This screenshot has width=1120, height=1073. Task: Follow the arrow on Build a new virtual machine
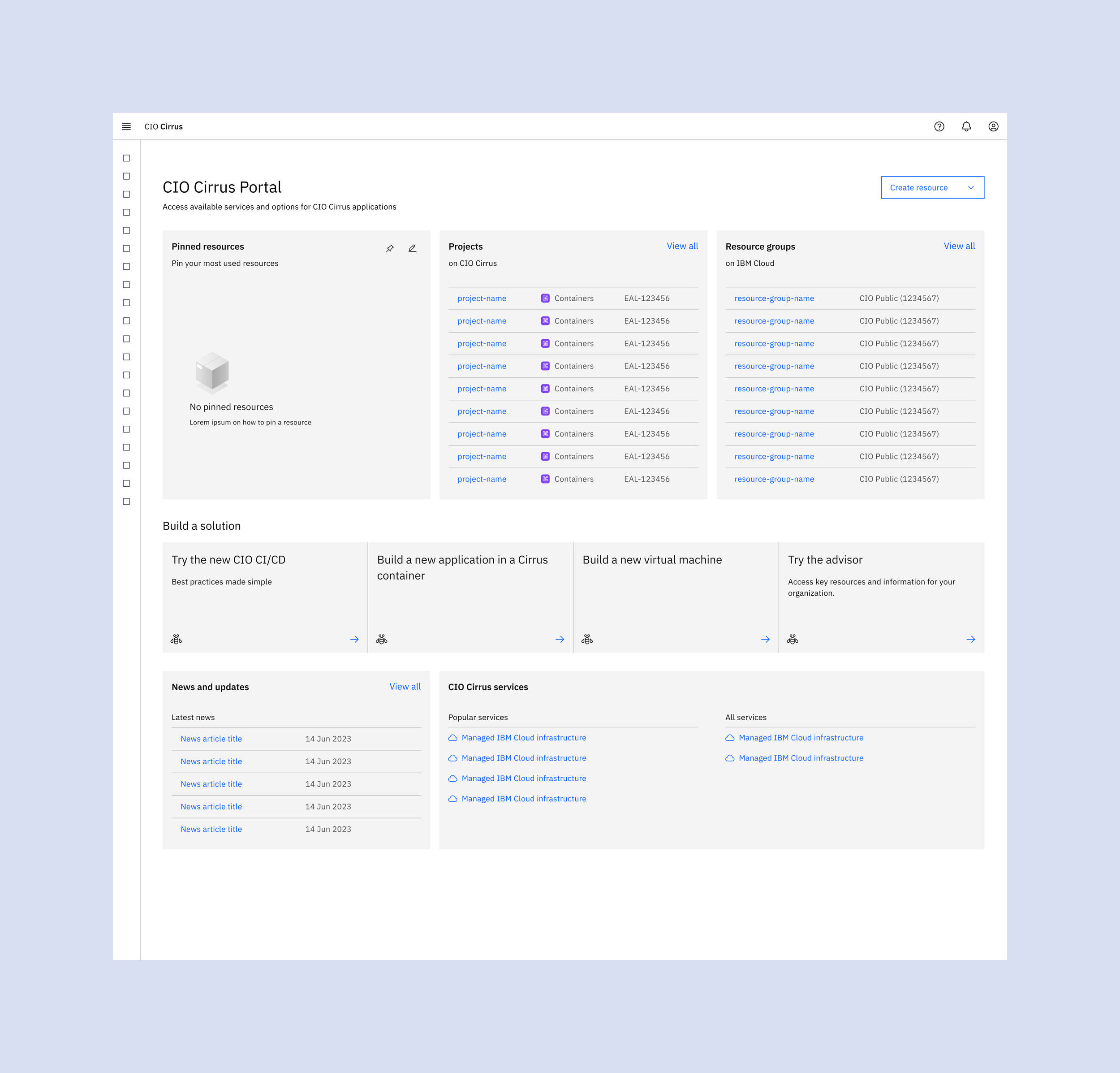(x=765, y=639)
